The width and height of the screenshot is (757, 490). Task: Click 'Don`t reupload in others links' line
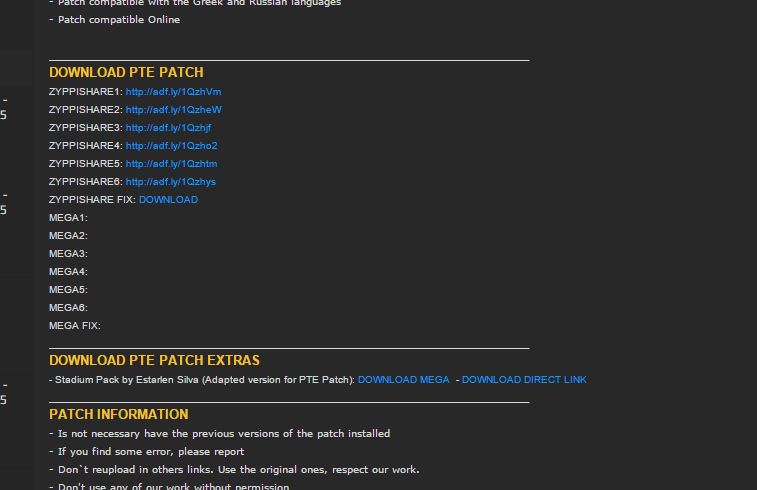(234, 470)
